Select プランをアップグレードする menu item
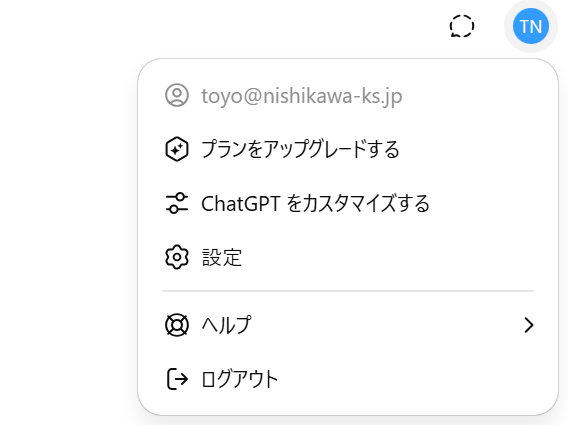568x425 pixels. pyautogui.click(x=348, y=149)
